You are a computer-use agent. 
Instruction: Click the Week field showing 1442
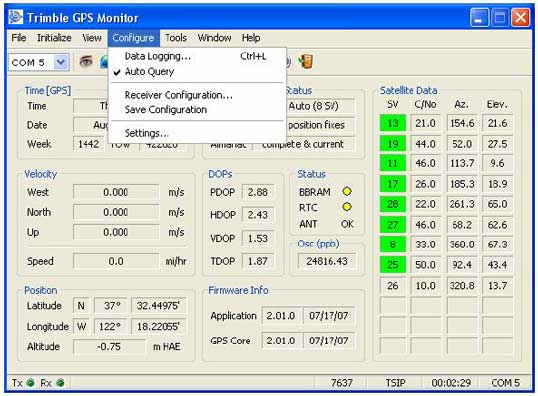(x=89, y=144)
